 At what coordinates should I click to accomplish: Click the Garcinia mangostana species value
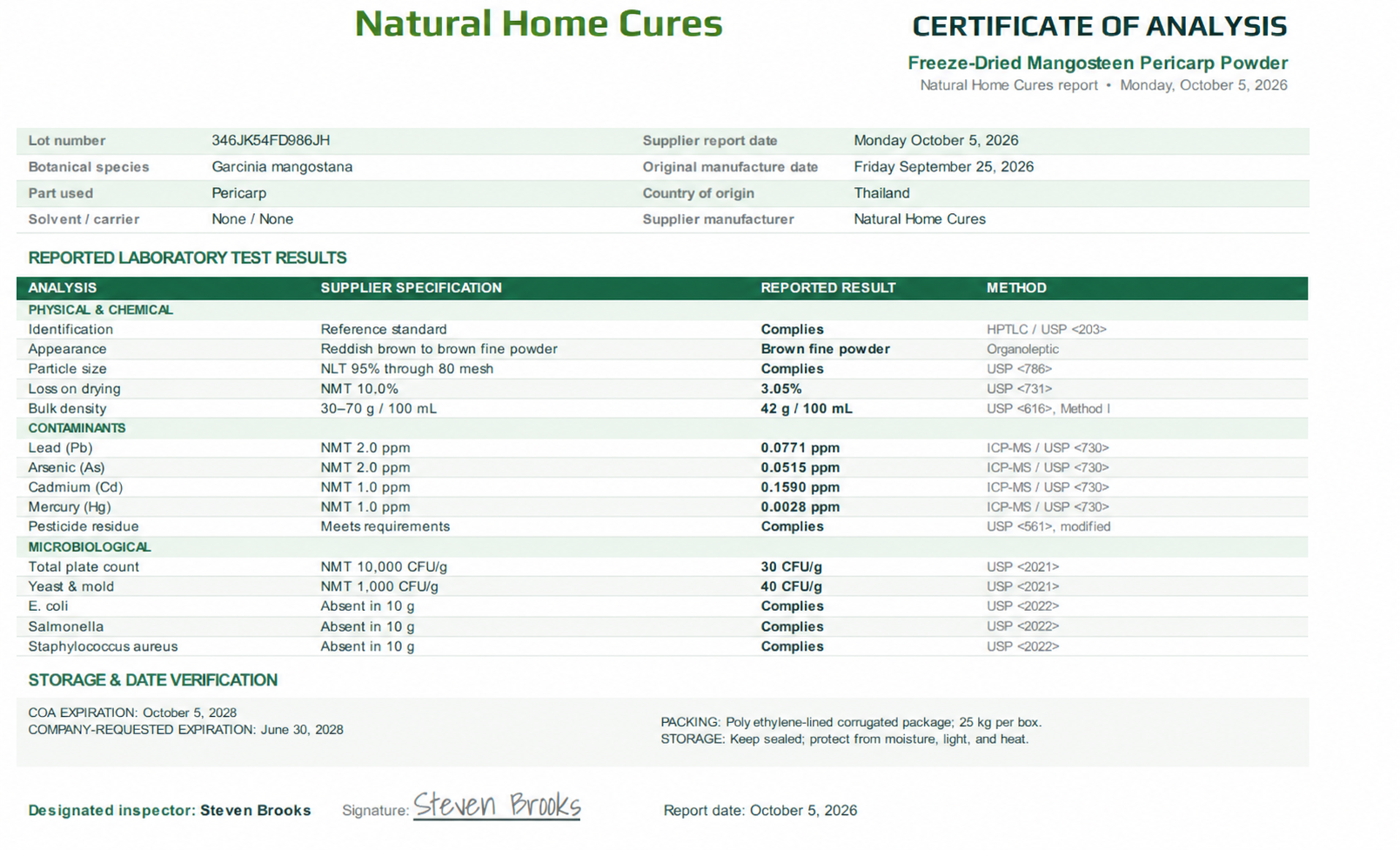click(x=282, y=167)
